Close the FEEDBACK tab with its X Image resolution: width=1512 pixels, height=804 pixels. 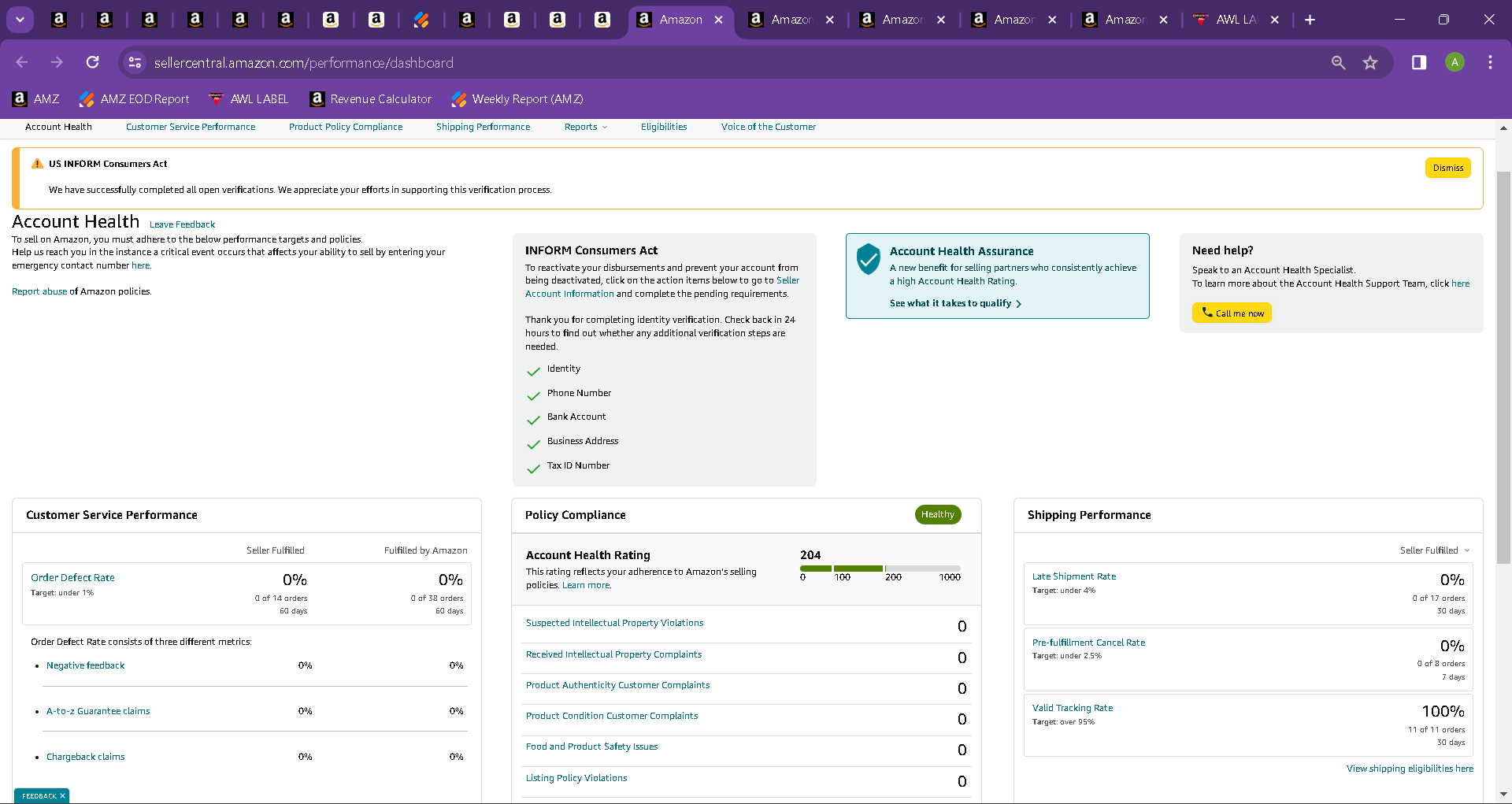pos(62,796)
